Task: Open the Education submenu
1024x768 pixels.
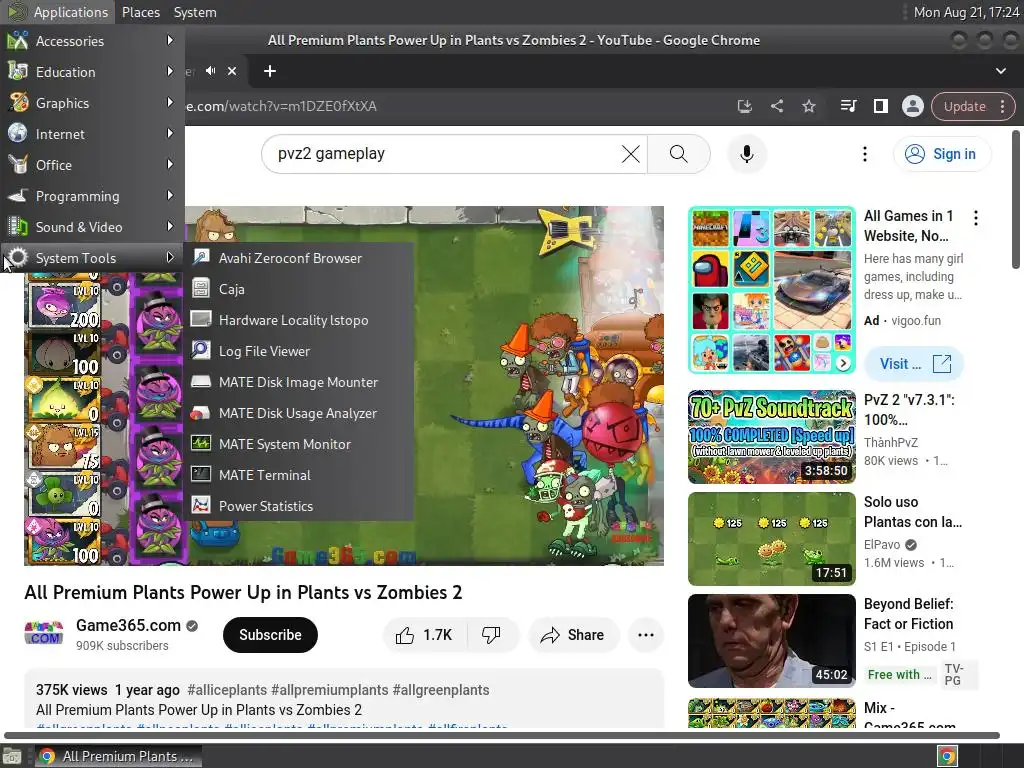Action: click(x=92, y=72)
